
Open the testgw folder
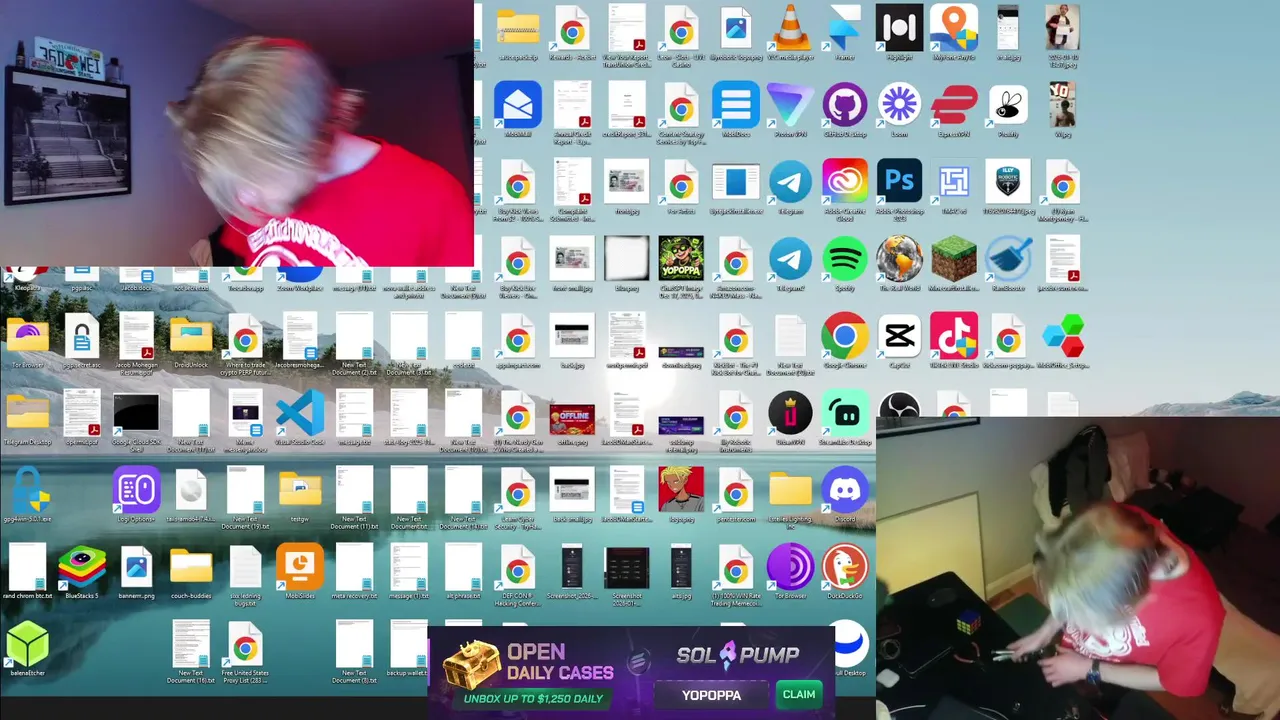(300, 490)
